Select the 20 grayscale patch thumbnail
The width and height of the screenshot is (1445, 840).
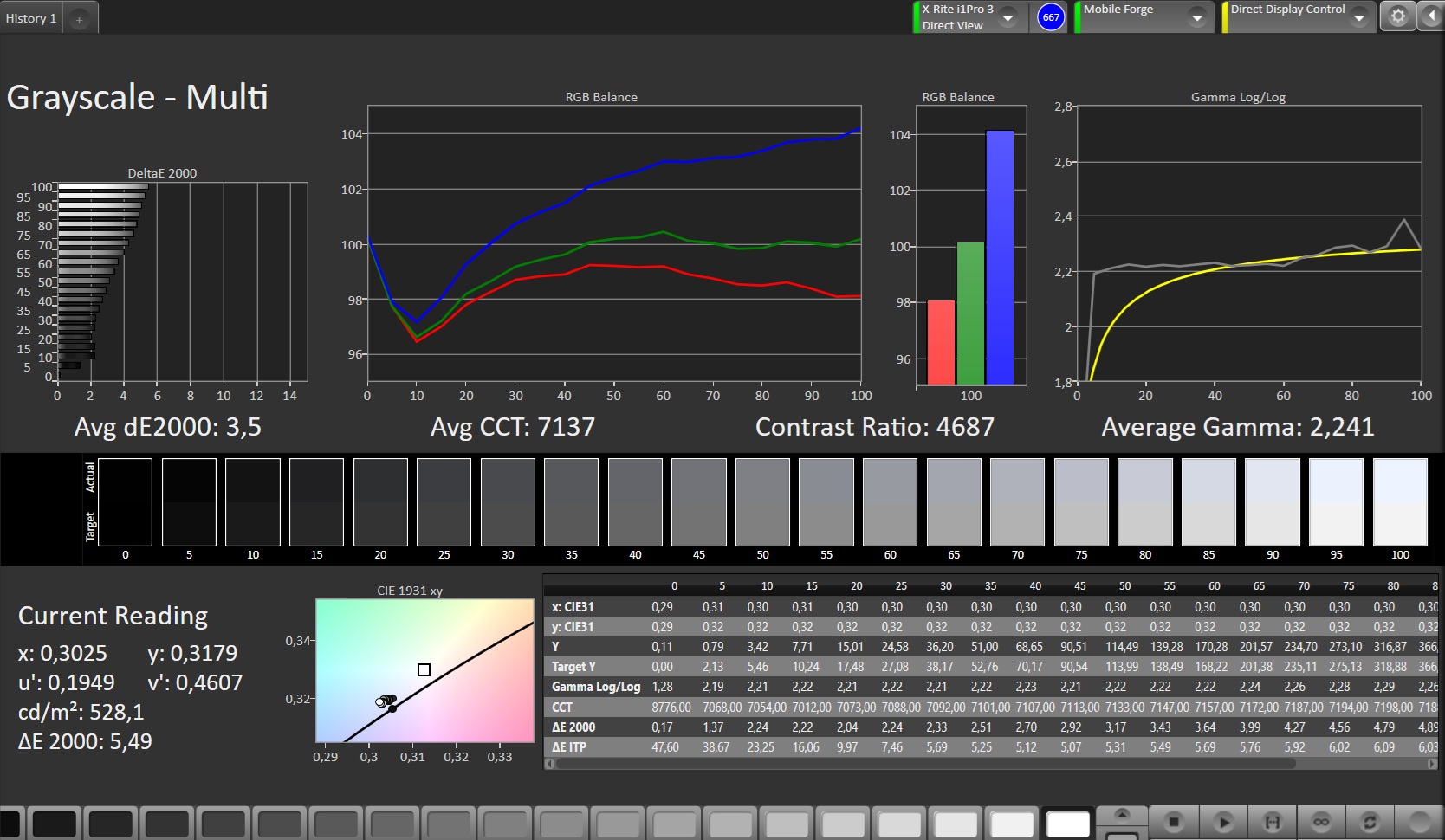point(380,502)
